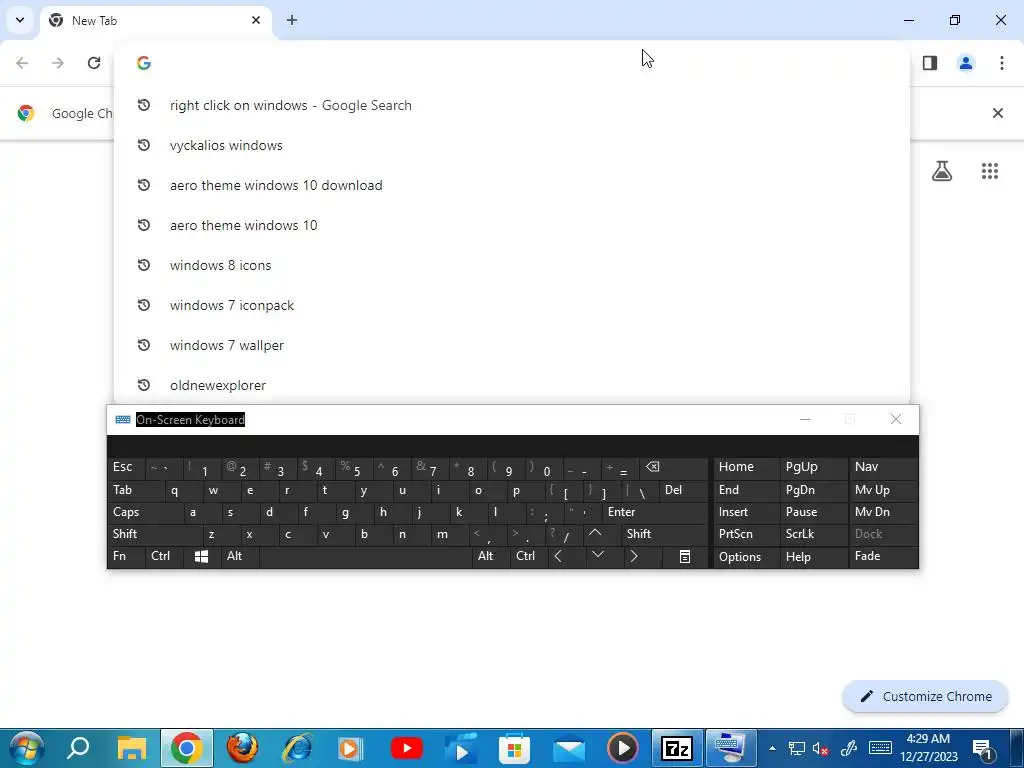
Task: Open 7-Zip from the taskbar
Action: point(677,748)
